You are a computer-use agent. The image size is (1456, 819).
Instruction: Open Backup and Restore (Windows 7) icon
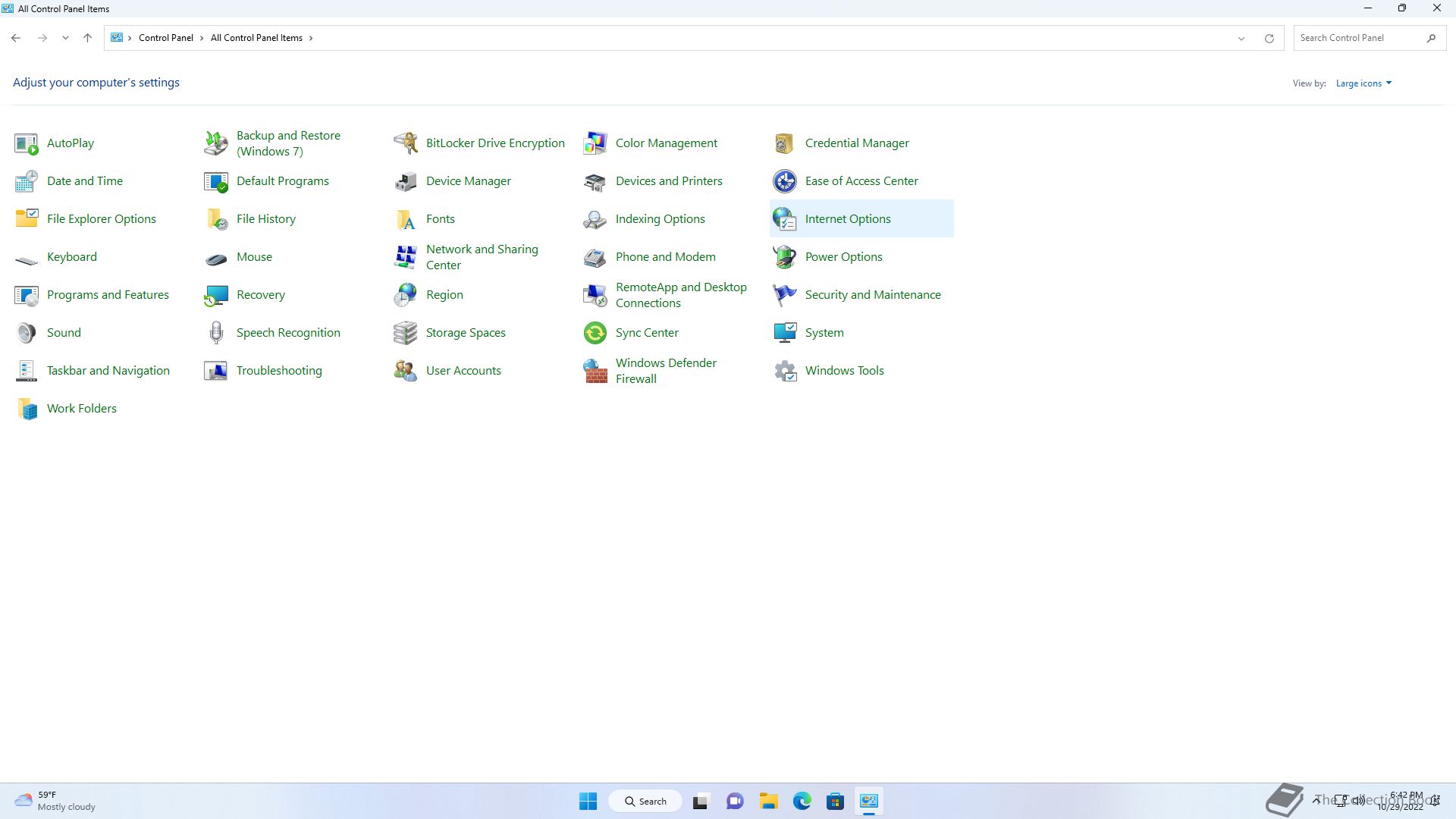click(x=216, y=143)
